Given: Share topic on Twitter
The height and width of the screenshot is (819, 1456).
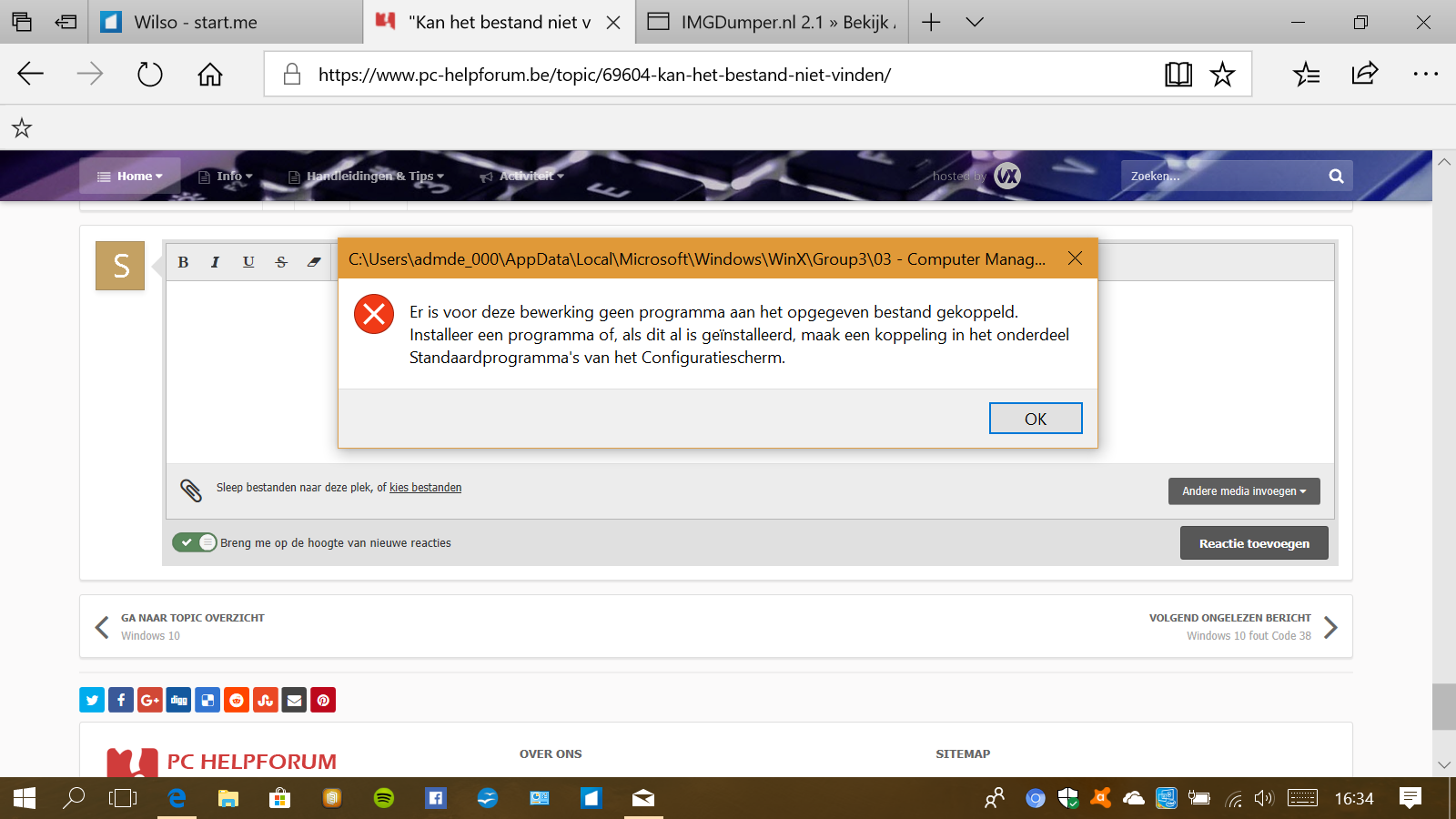Looking at the screenshot, I should [92, 700].
